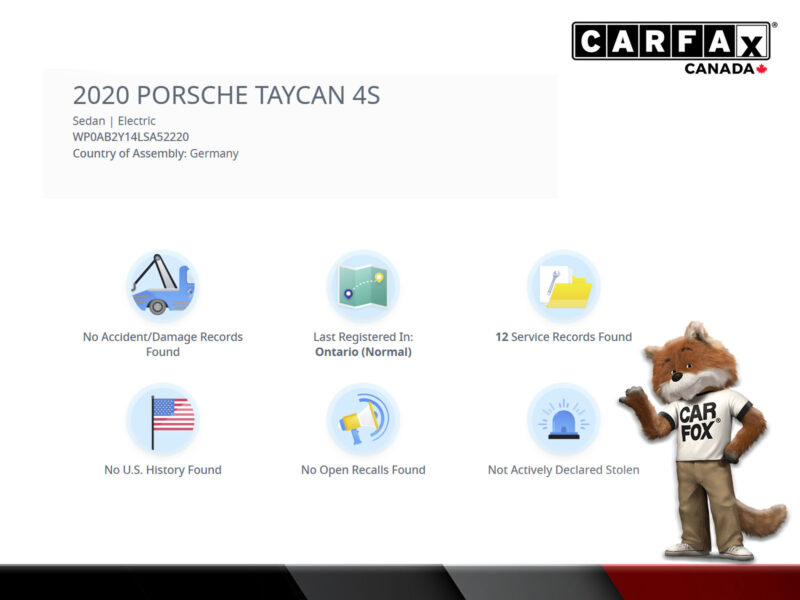Click the 2020 Porsche Taycan 4S heading

tap(226, 96)
